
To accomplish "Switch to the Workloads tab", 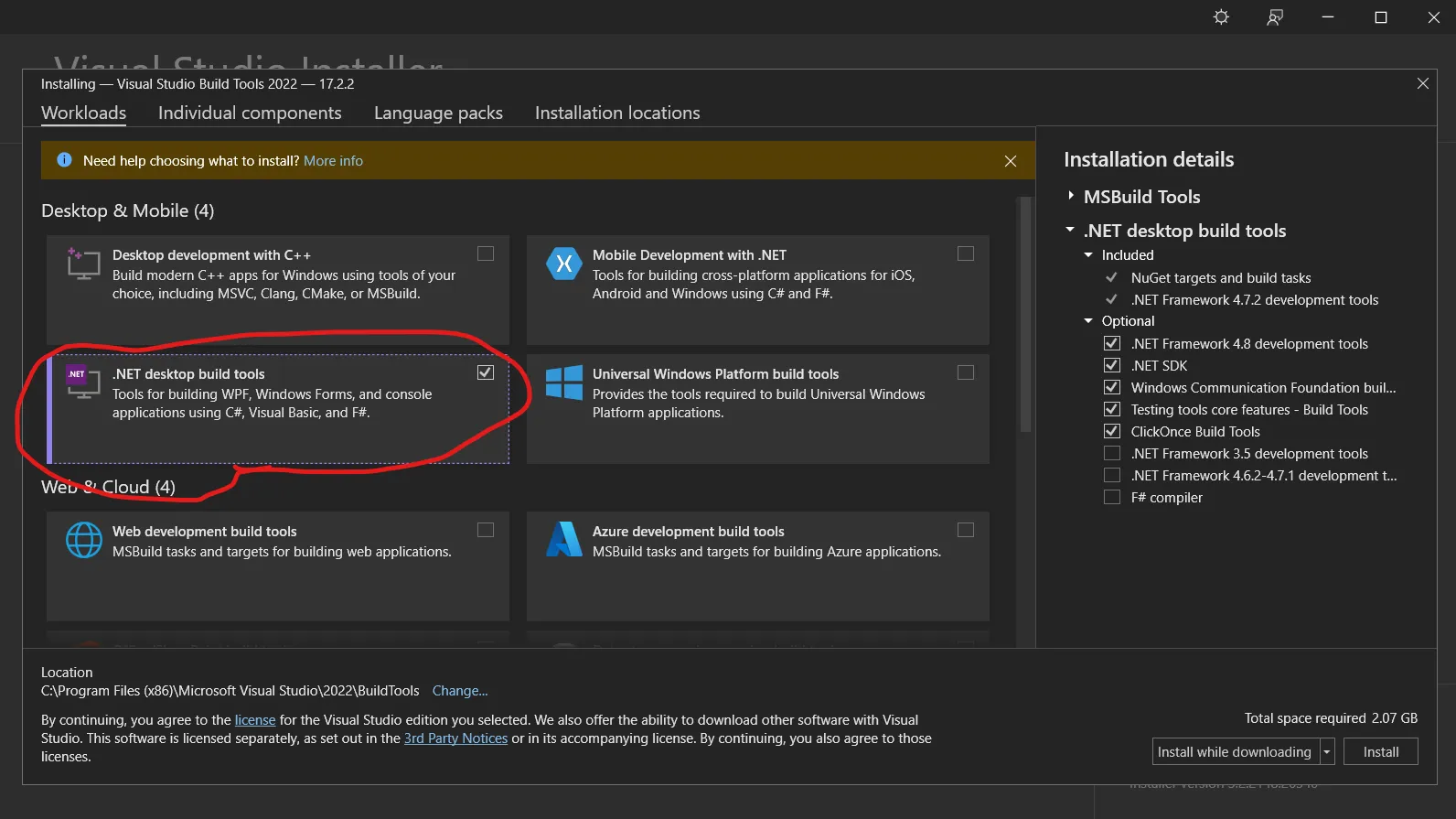I will [84, 113].
